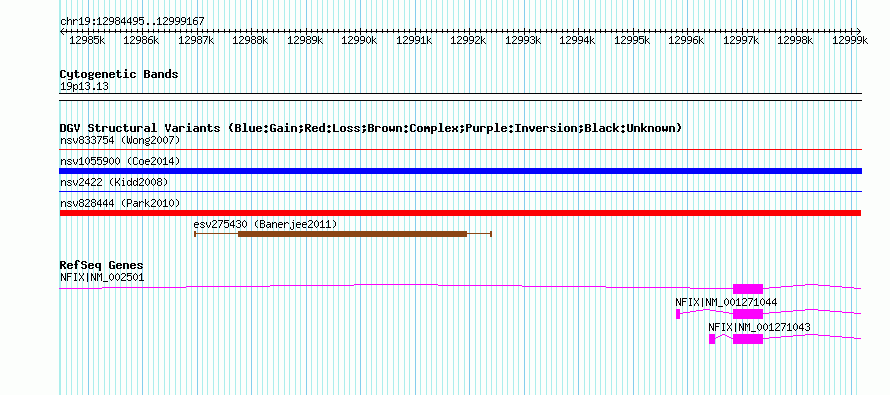The image size is (890, 395).
Task: Select the esv275430 (Banerjee2011) label
Action: click(x=265, y=224)
